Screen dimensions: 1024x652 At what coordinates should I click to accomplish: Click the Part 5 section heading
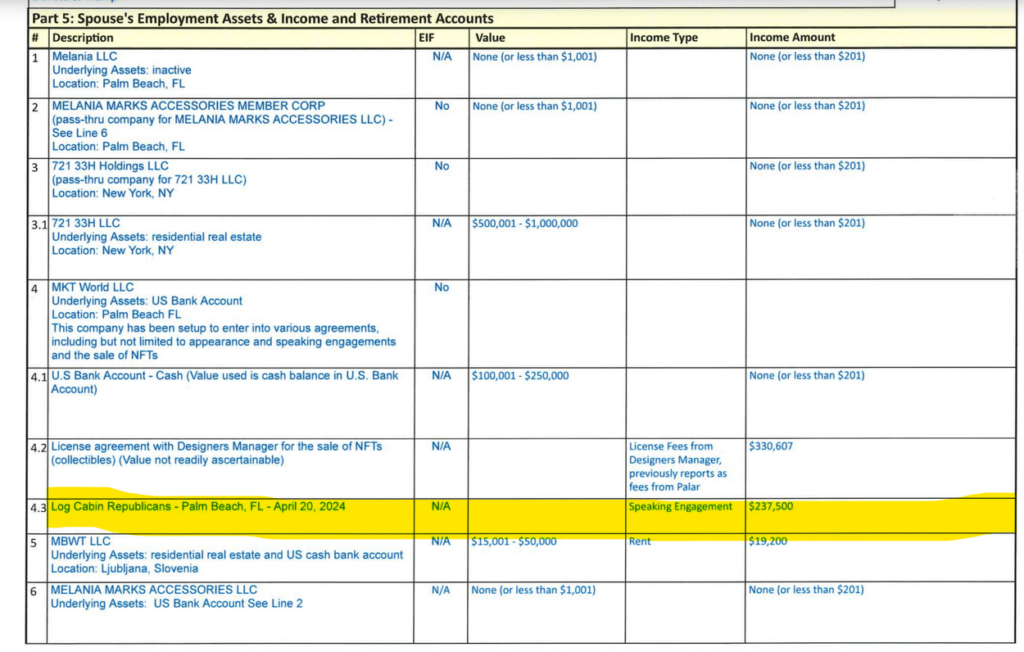click(x=262, y=18)
